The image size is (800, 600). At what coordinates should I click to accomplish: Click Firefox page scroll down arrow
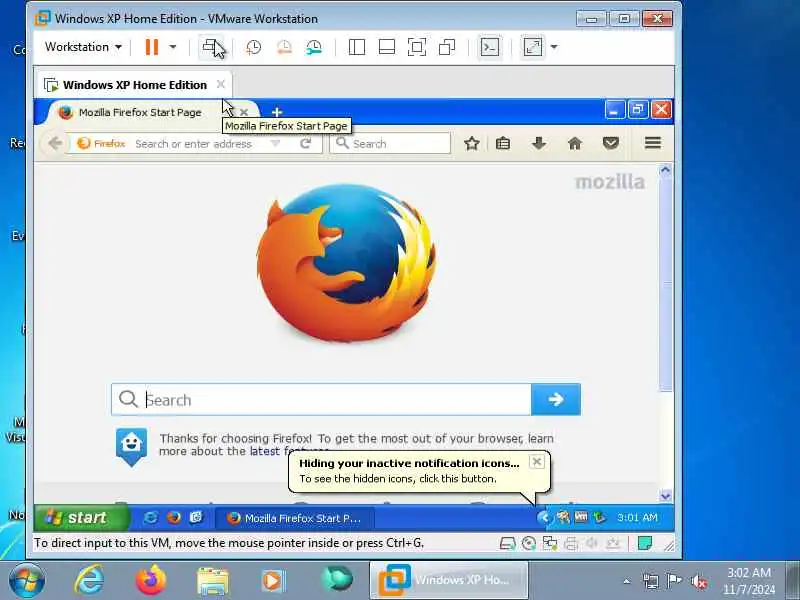[665, 496]
